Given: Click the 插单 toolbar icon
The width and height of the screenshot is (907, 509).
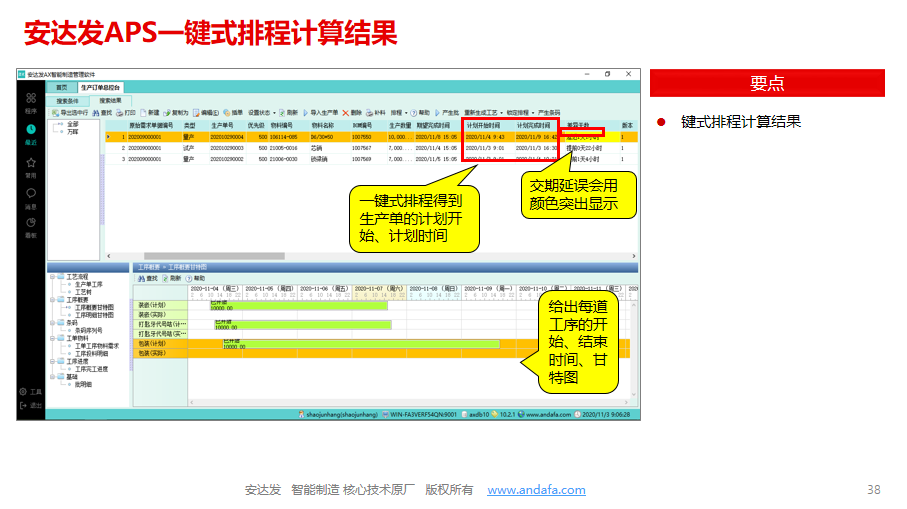Looking at the screenshot, I should coord(227,113).
